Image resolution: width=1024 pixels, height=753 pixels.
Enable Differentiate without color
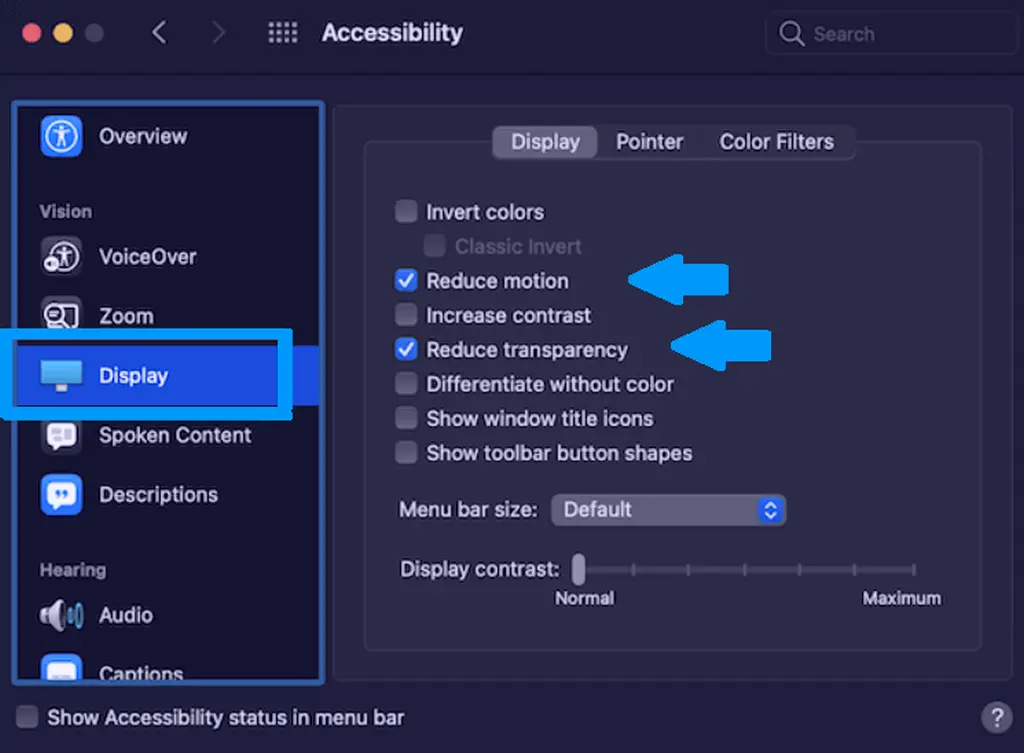(x=406, y=384)
